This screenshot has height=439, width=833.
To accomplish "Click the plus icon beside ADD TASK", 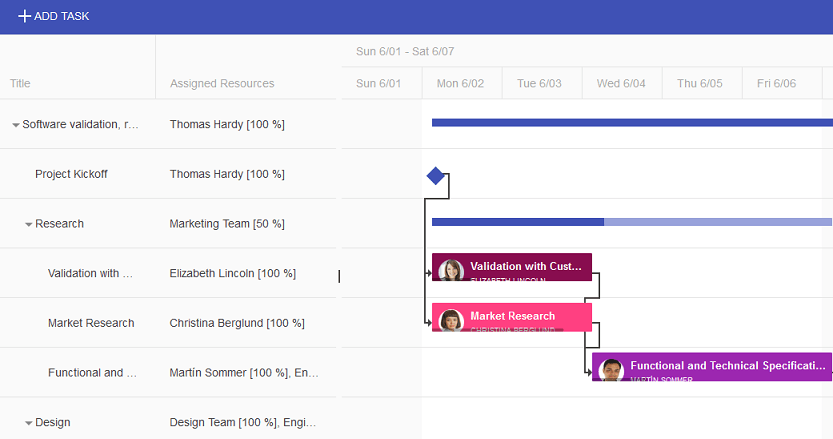I will (x=24, y=16).
